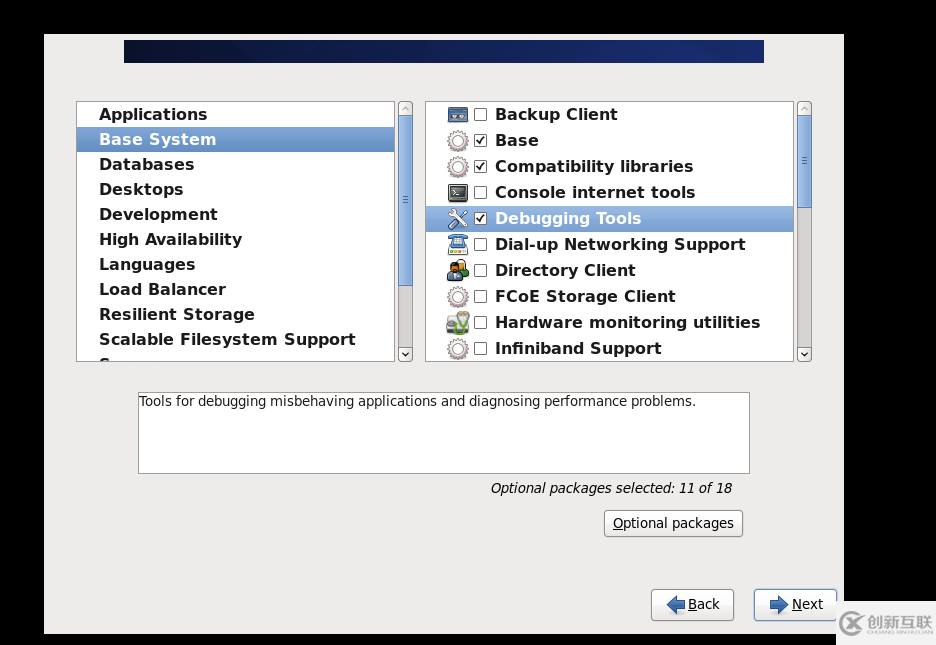
Task: Click the terminal icon for Console internet tools
Action: 458,193
